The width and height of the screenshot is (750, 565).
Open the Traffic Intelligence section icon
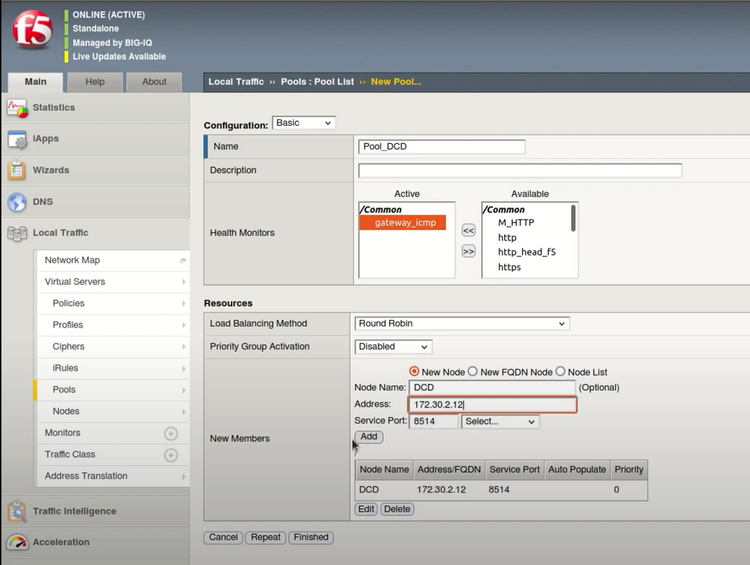tap(17, 511)
